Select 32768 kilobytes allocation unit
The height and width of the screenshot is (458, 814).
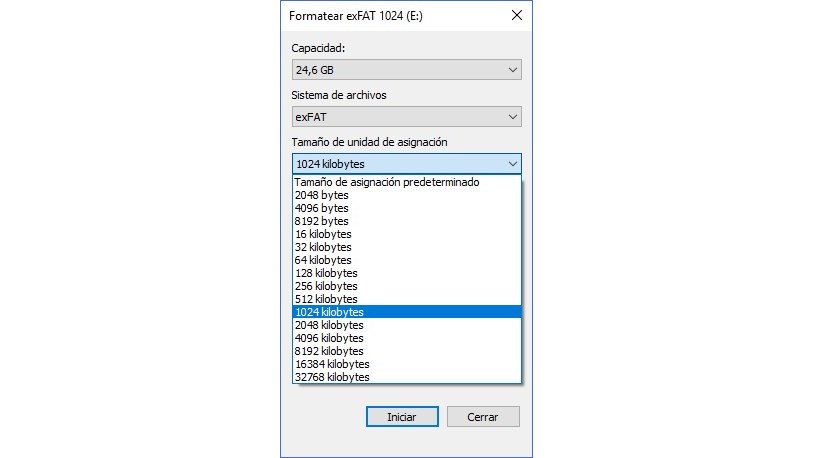click(406, 377)
